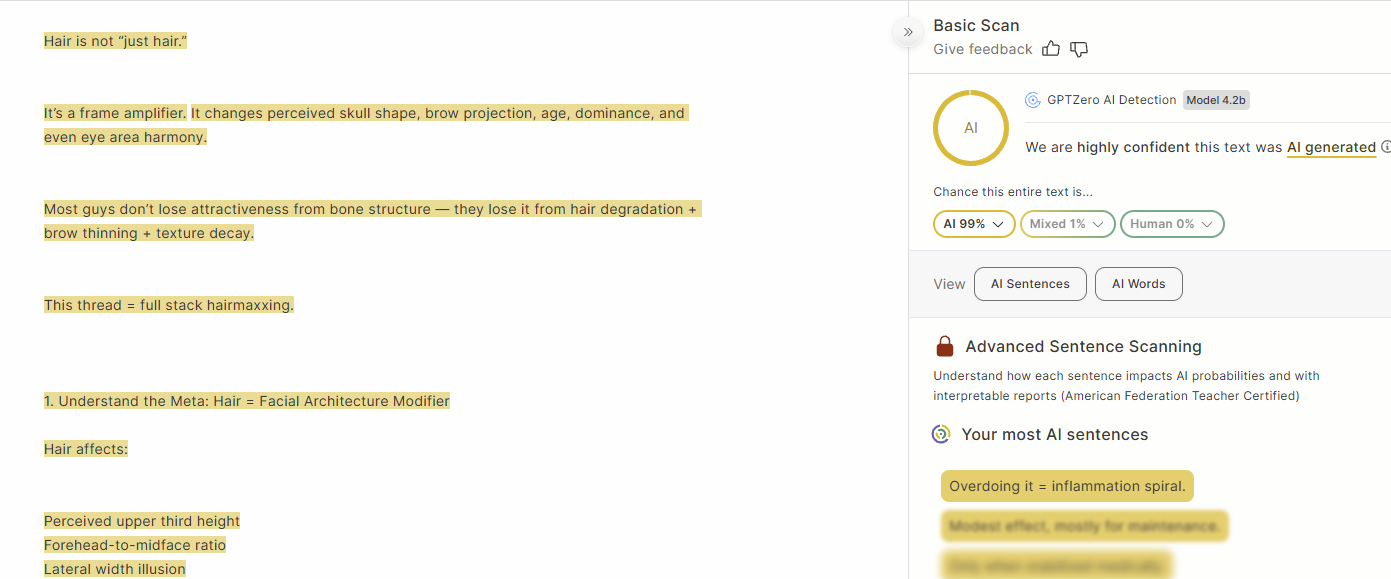Click the thumbs down feedback icon
The image size is (1391, 579).
(x=1079, y=49)
